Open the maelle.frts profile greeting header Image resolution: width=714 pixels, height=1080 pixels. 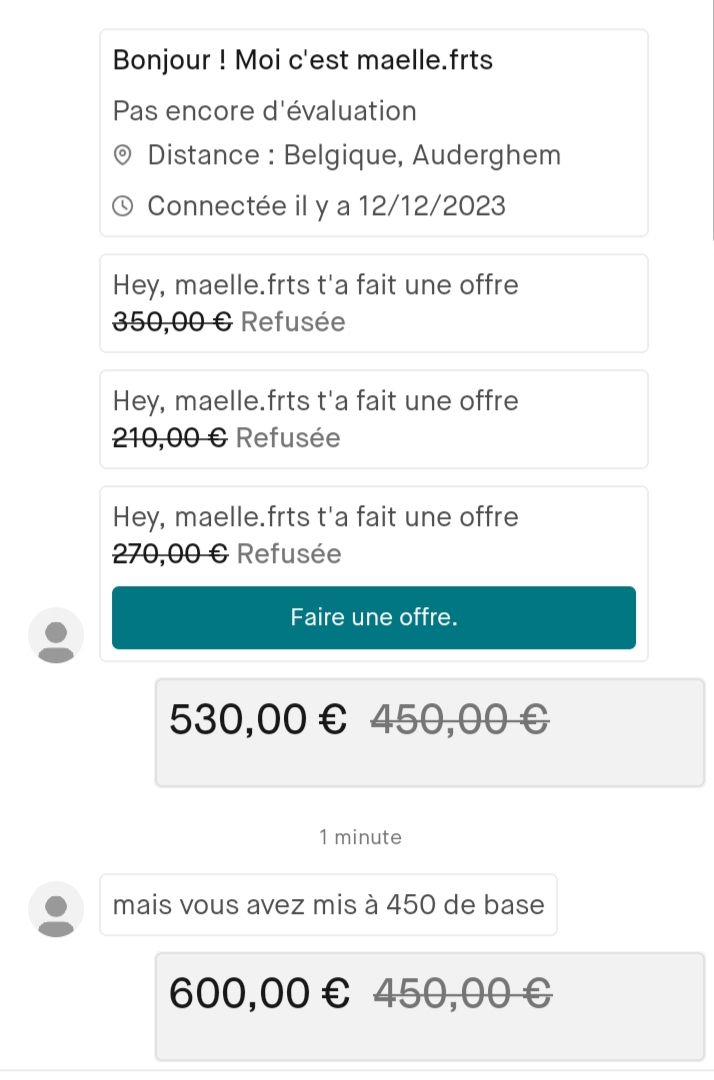303,60
